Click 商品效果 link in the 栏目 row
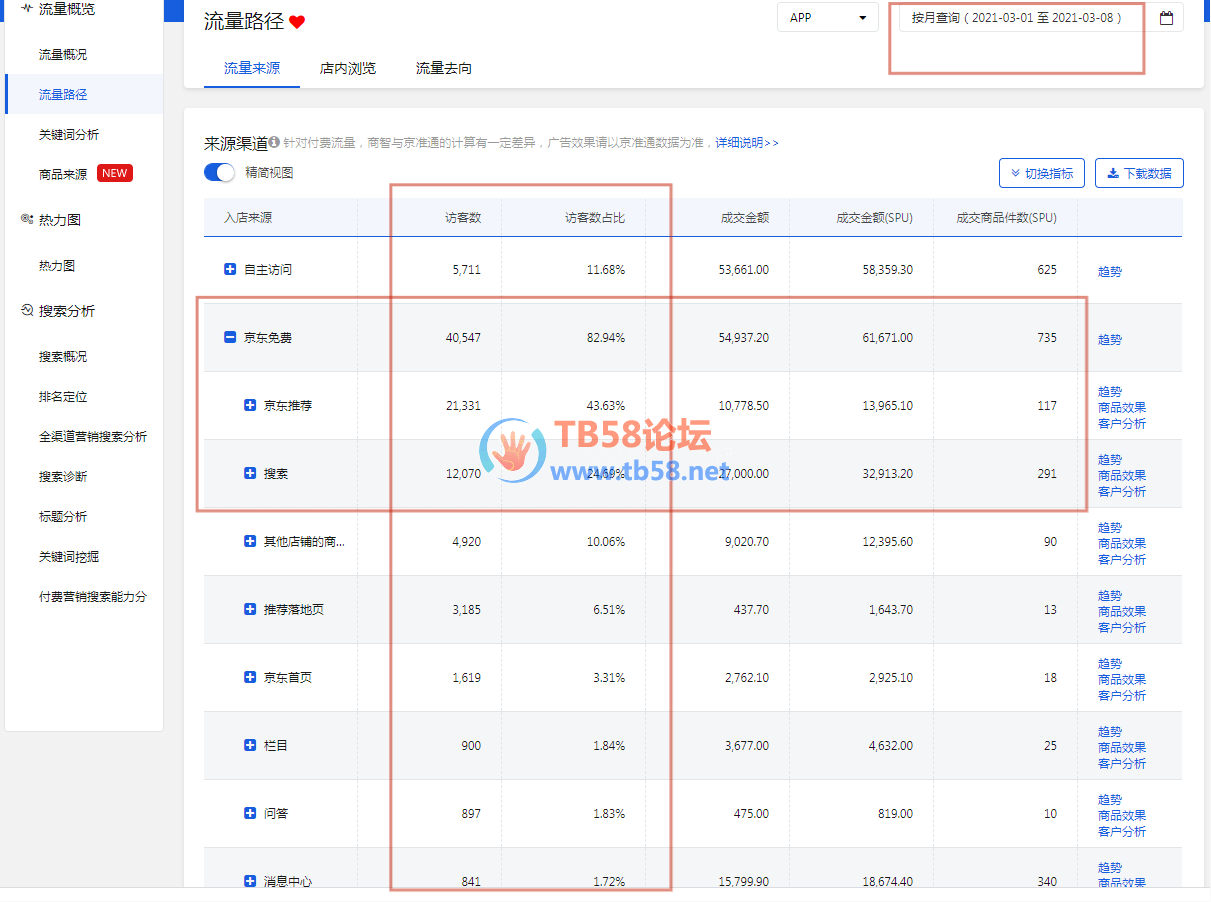 (x=1122, y=747)
